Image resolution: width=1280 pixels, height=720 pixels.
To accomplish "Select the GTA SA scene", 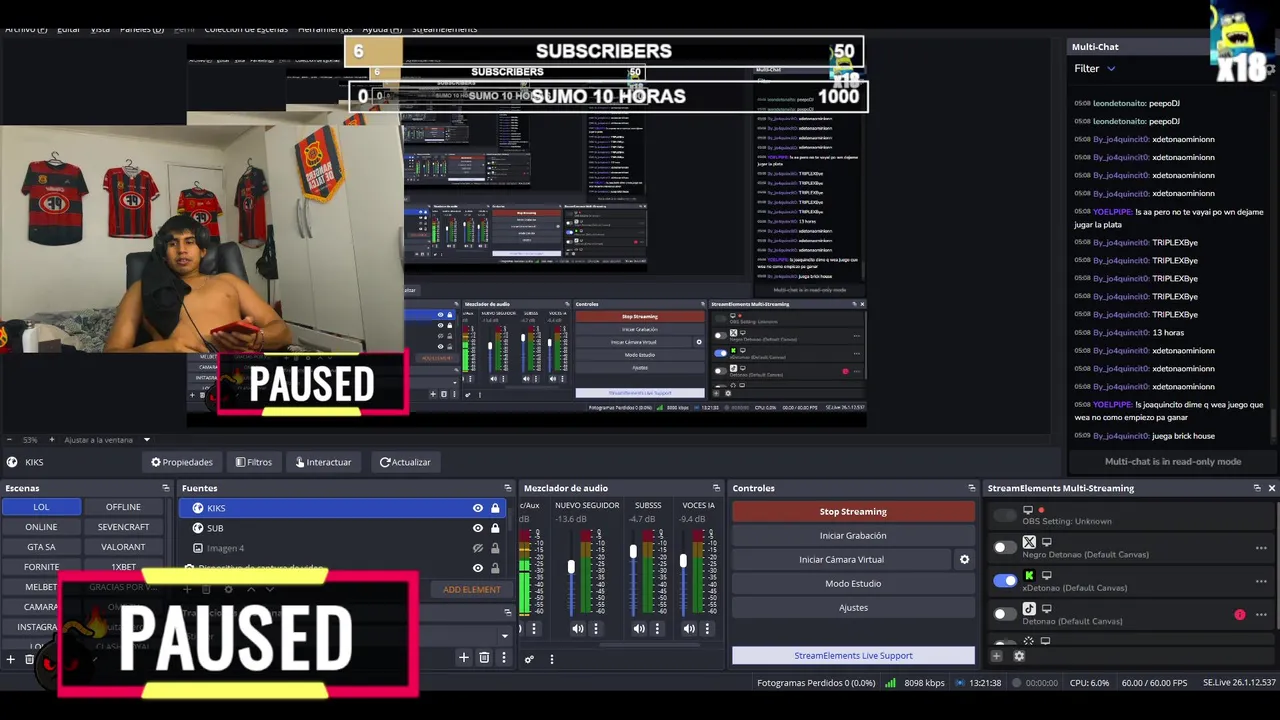I will tap(41, 547).
